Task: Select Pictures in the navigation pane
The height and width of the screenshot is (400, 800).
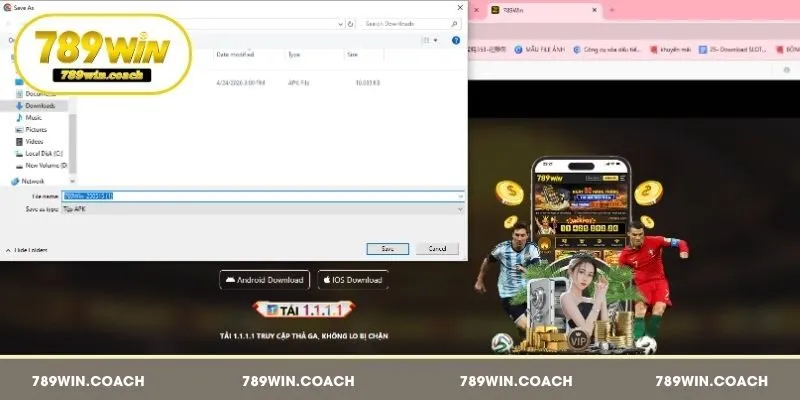Action: pos(36,130)
